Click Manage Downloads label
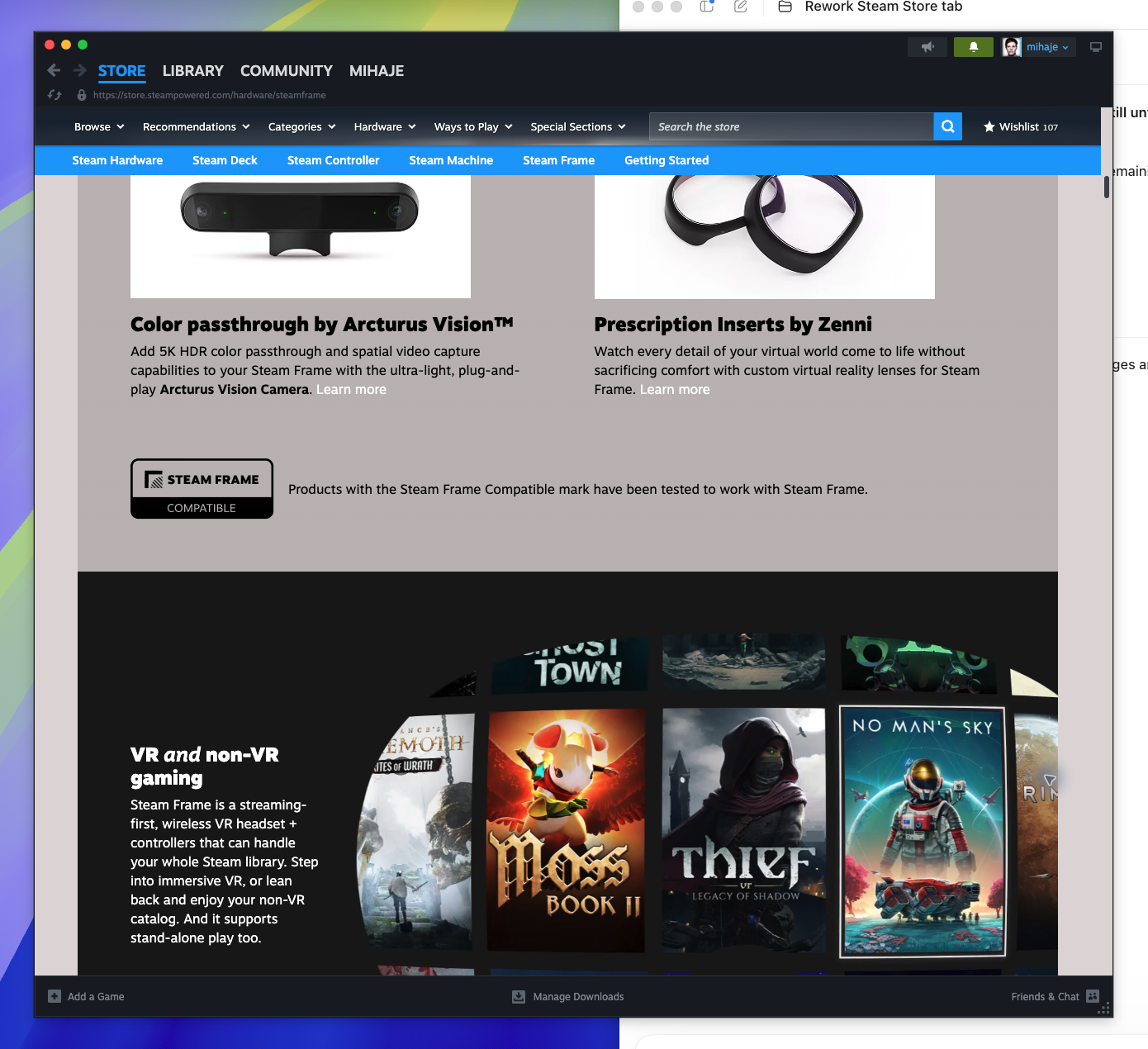1148x1049 pixels. pos(578,996)
